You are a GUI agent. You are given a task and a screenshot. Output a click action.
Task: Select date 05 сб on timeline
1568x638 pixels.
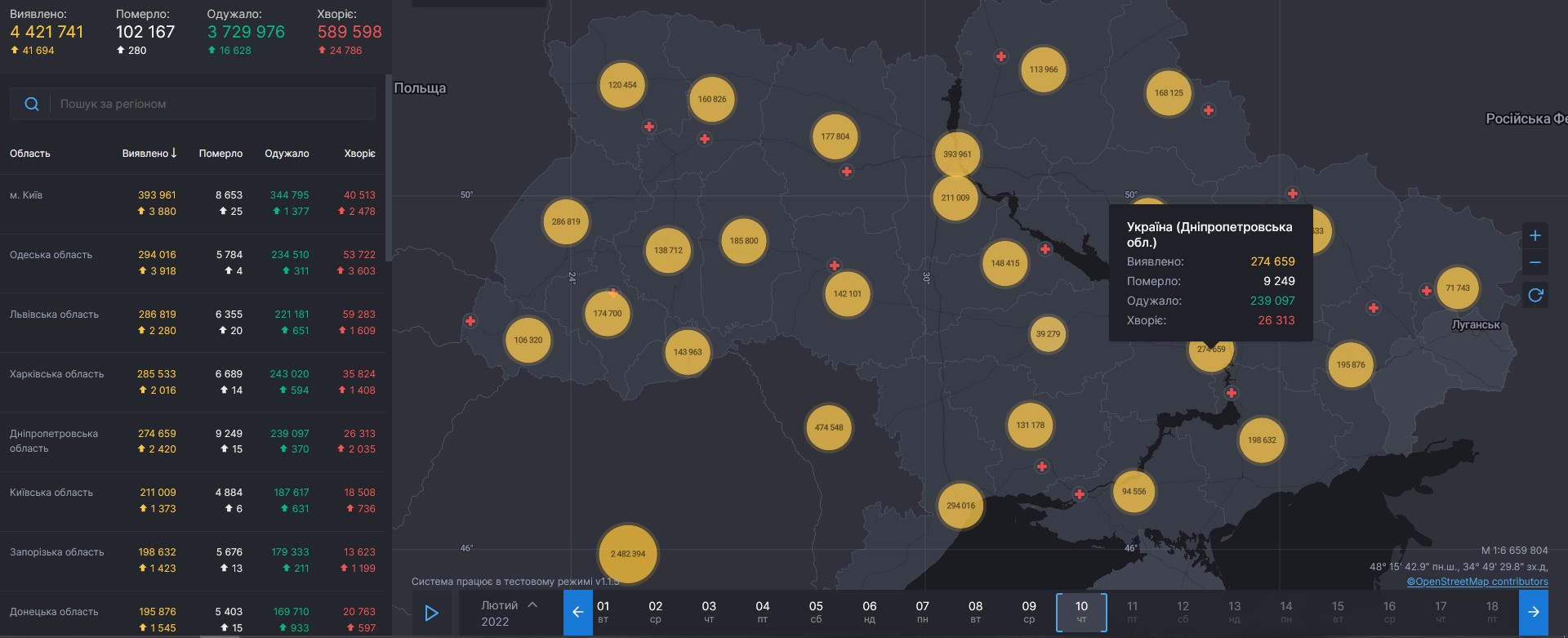coord(815,612)
